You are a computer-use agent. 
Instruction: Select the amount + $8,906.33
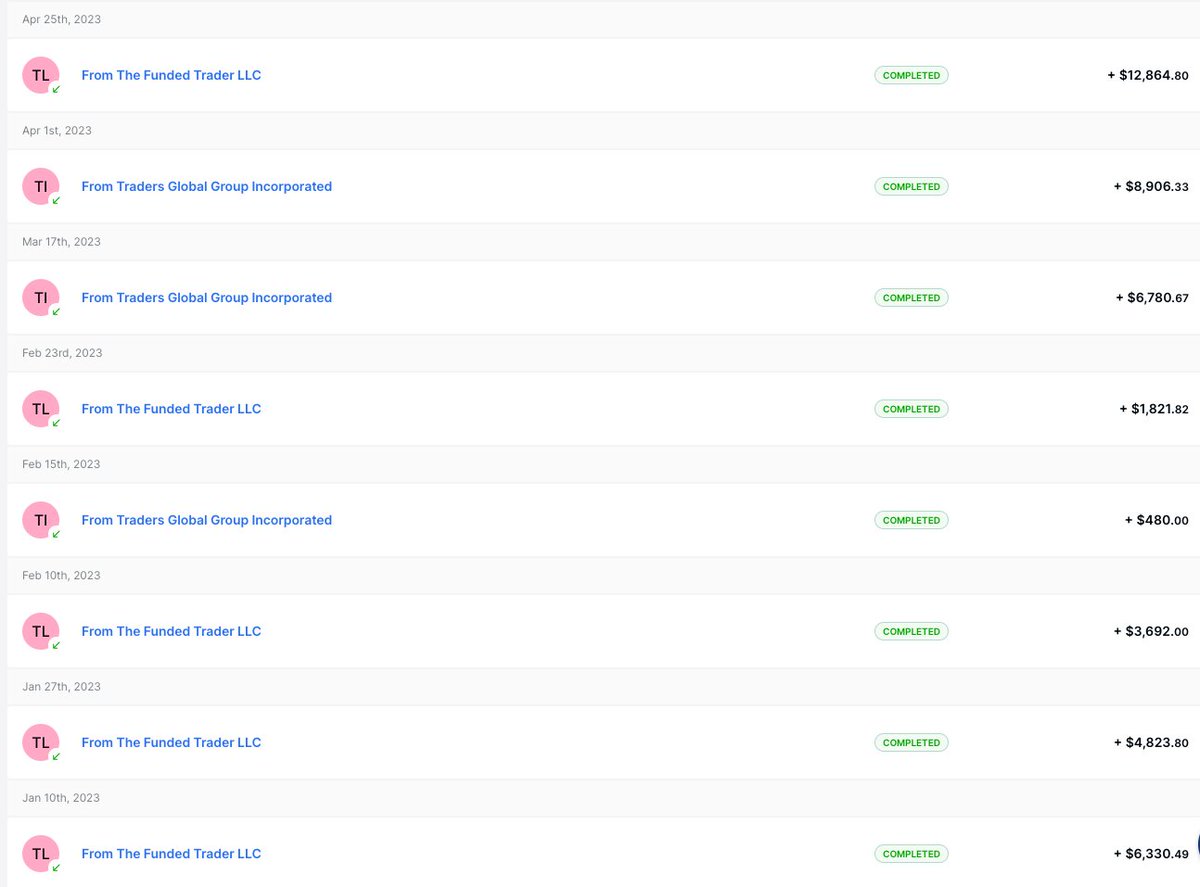[x=1151, y=186]
